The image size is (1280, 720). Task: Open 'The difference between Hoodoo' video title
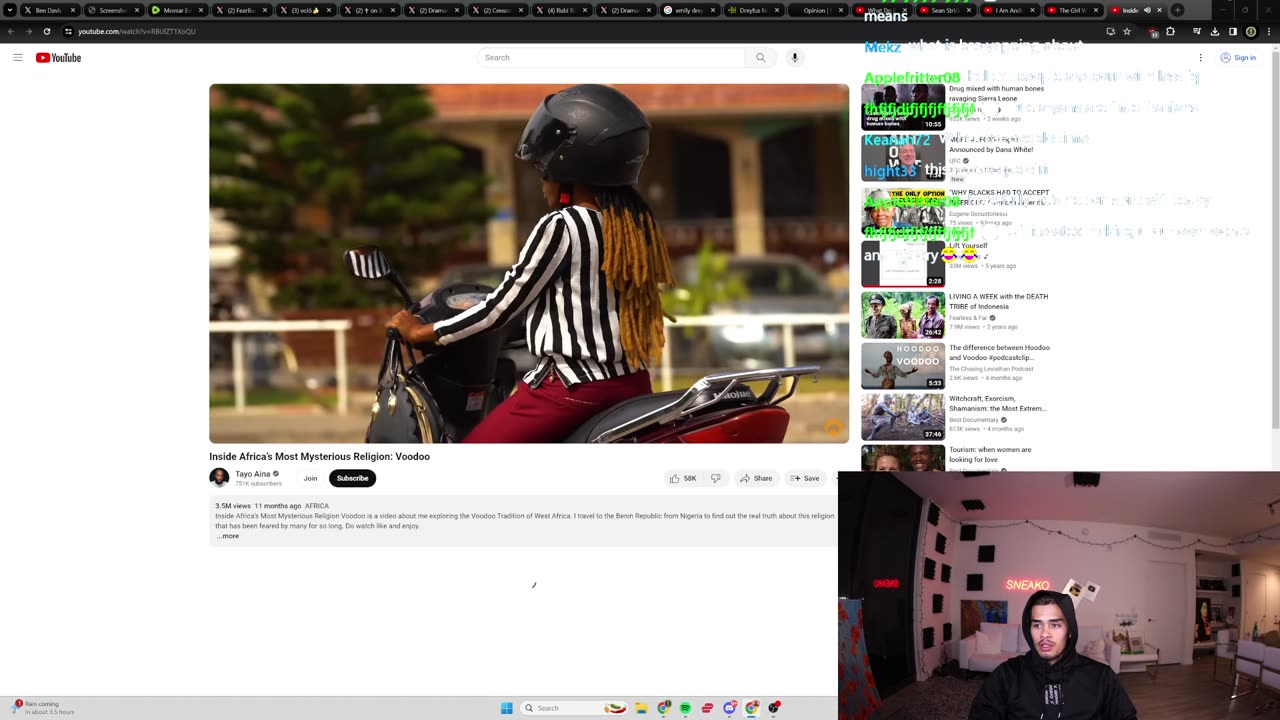pos(999,352)
